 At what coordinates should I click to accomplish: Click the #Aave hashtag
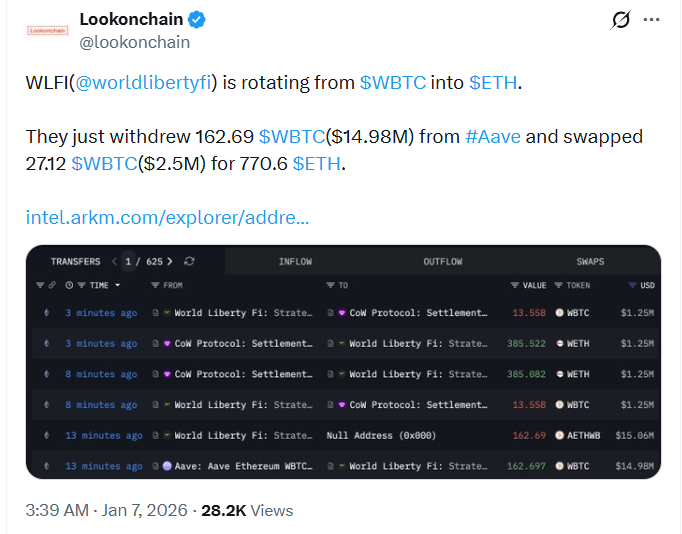tap(492, 136)
